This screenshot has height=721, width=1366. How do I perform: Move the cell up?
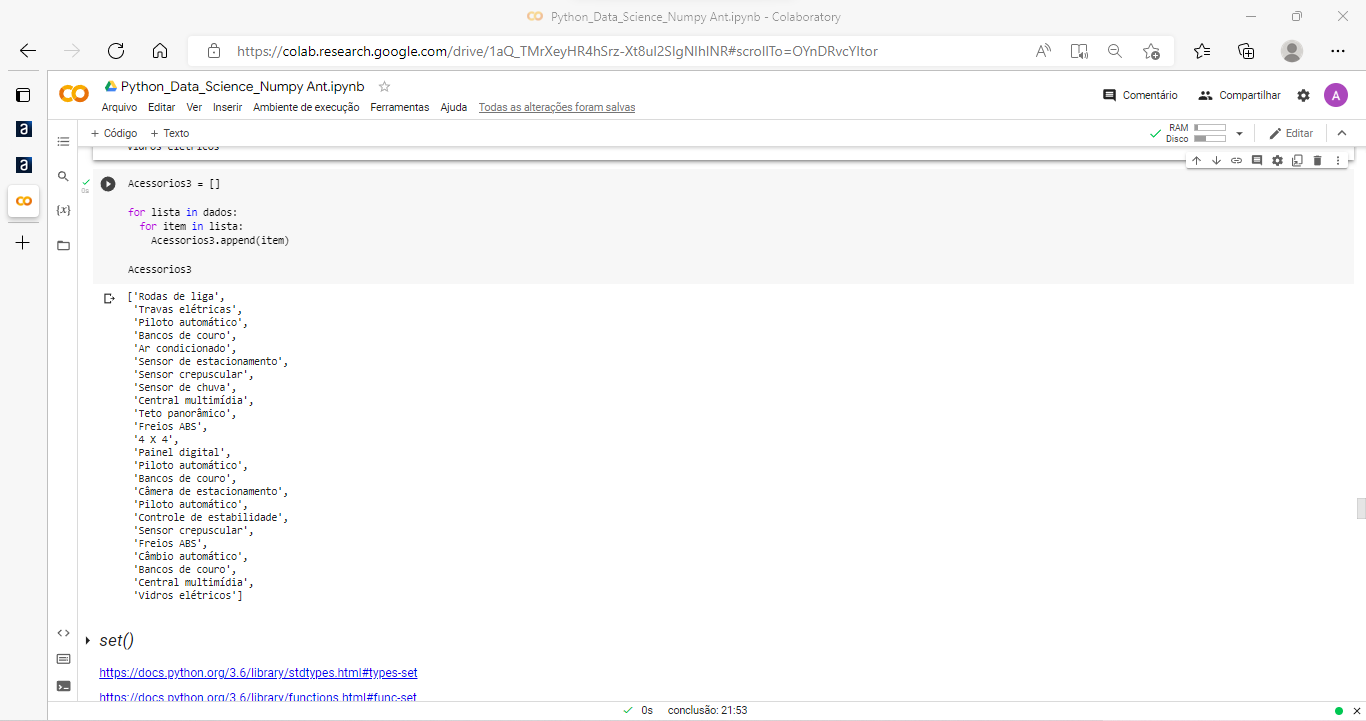pos(1196,160)
